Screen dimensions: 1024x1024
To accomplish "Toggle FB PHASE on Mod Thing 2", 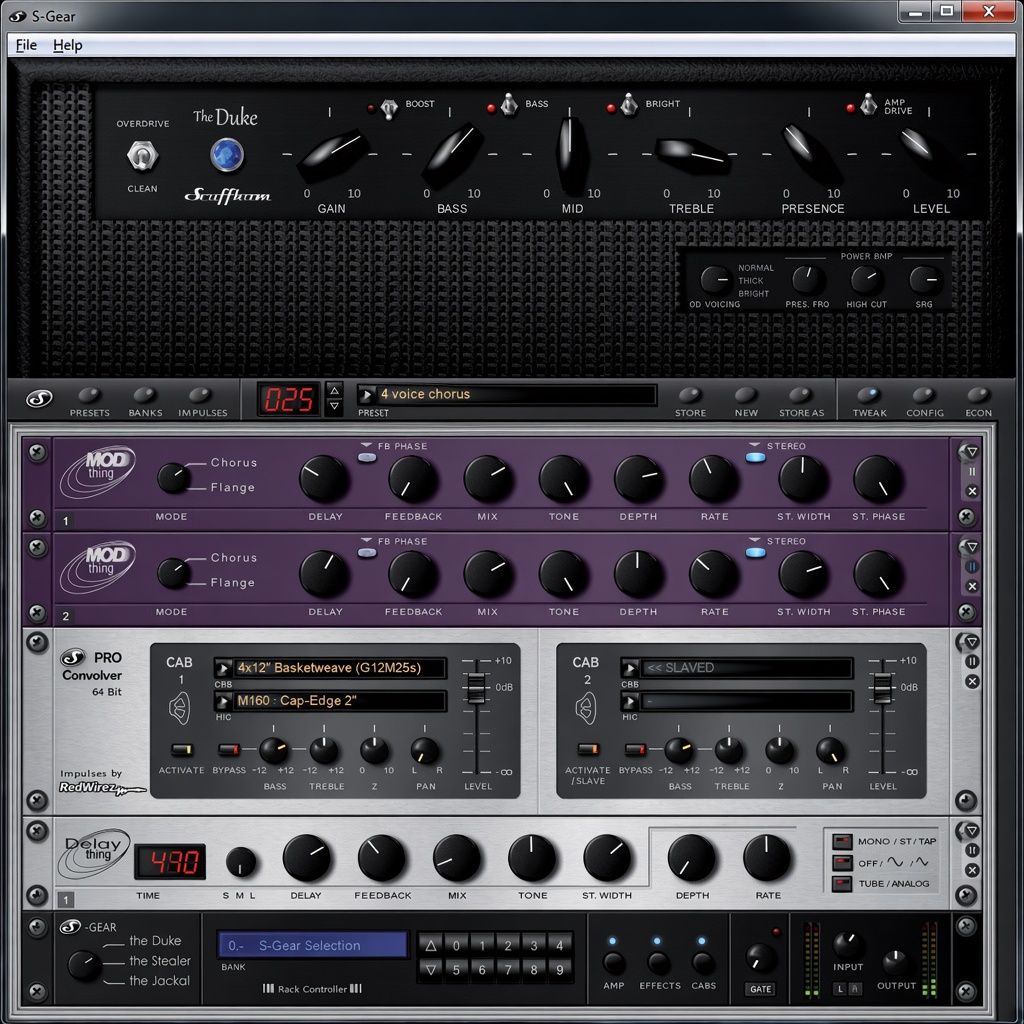I will [367, 553].
